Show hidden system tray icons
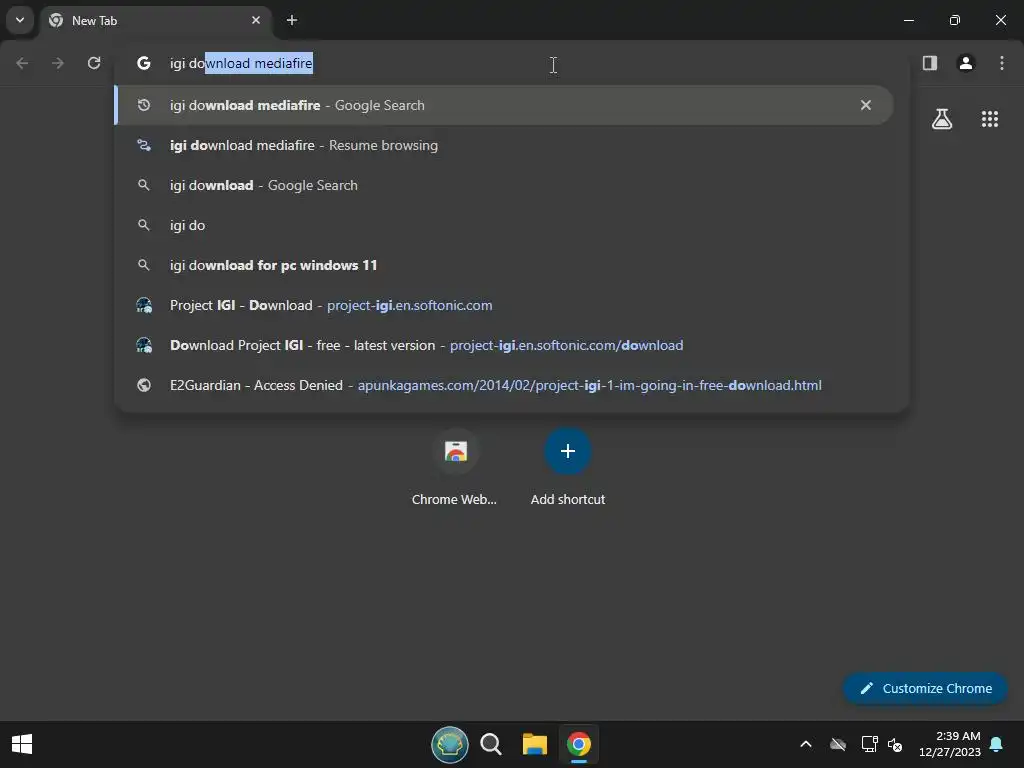 [x=806, y=744]
